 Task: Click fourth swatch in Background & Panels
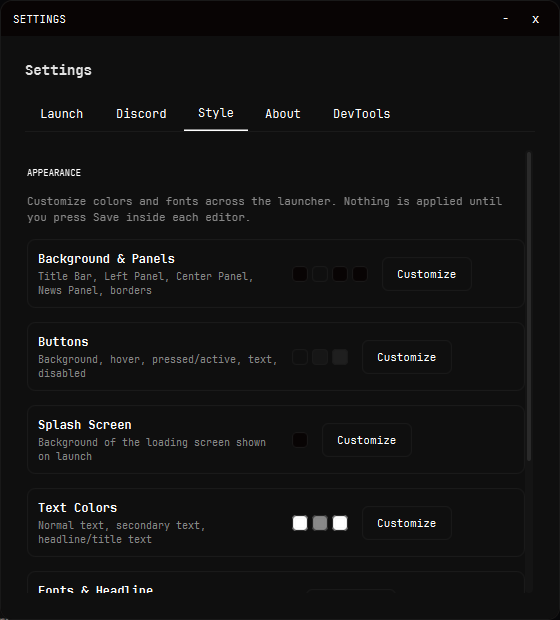coord(360,274)
